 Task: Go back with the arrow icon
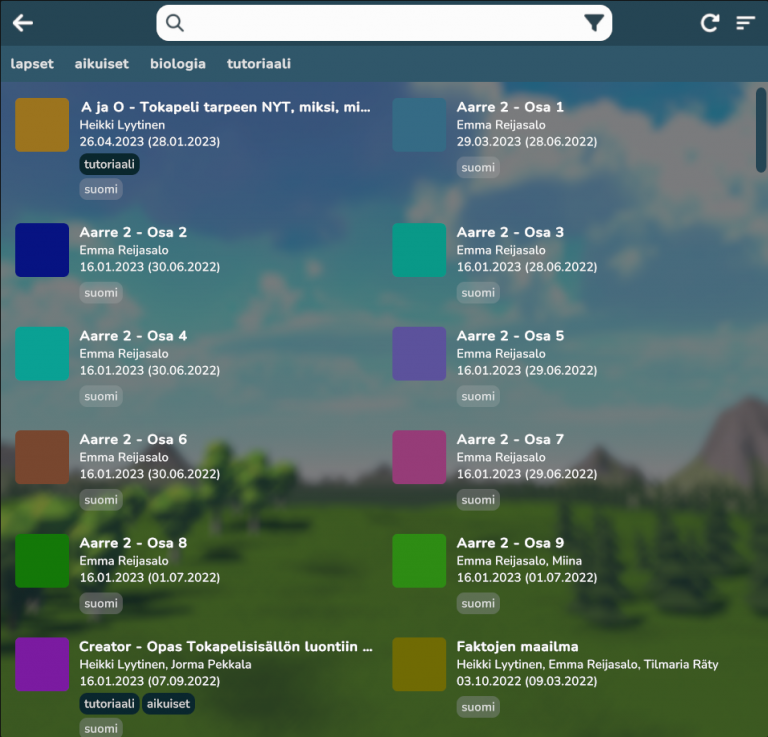tap(23, 23)
